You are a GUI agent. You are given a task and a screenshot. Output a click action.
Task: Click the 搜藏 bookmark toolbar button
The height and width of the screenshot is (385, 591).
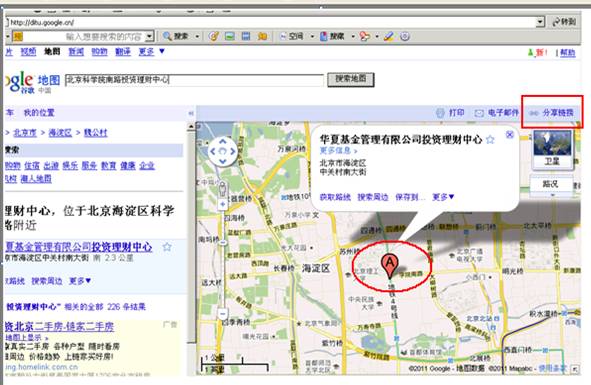click(332, 36)
